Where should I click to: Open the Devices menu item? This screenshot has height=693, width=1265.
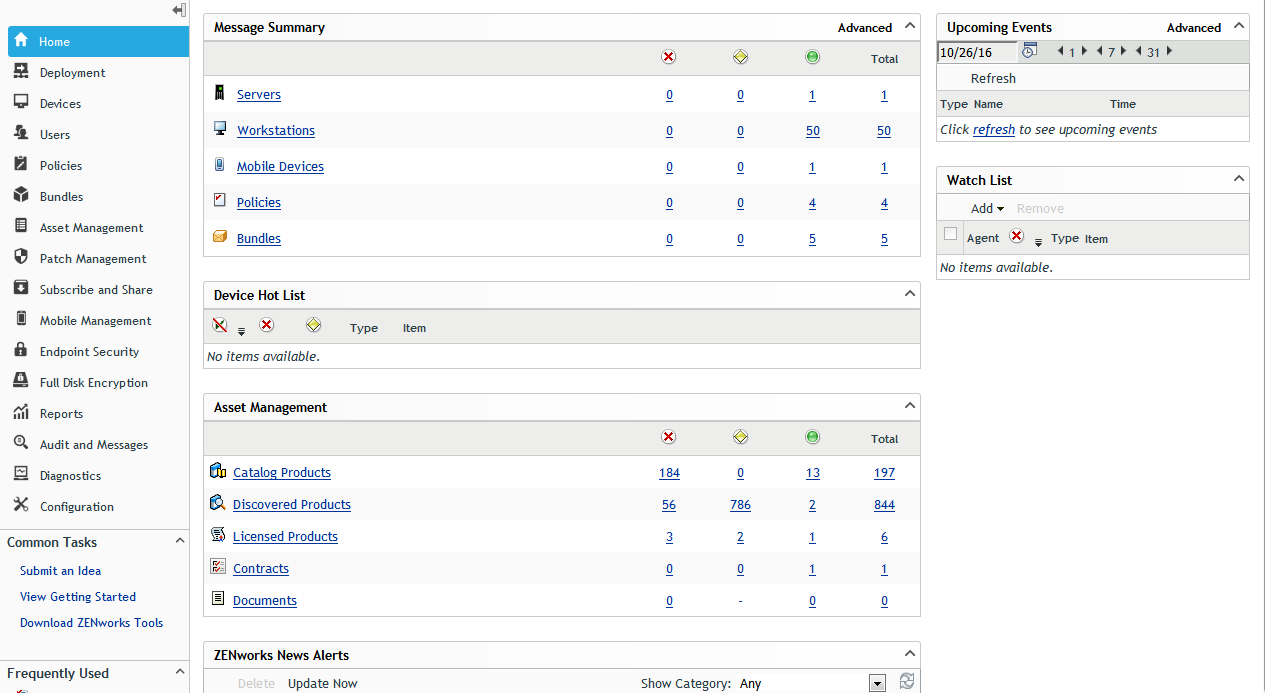coord(60,104)
